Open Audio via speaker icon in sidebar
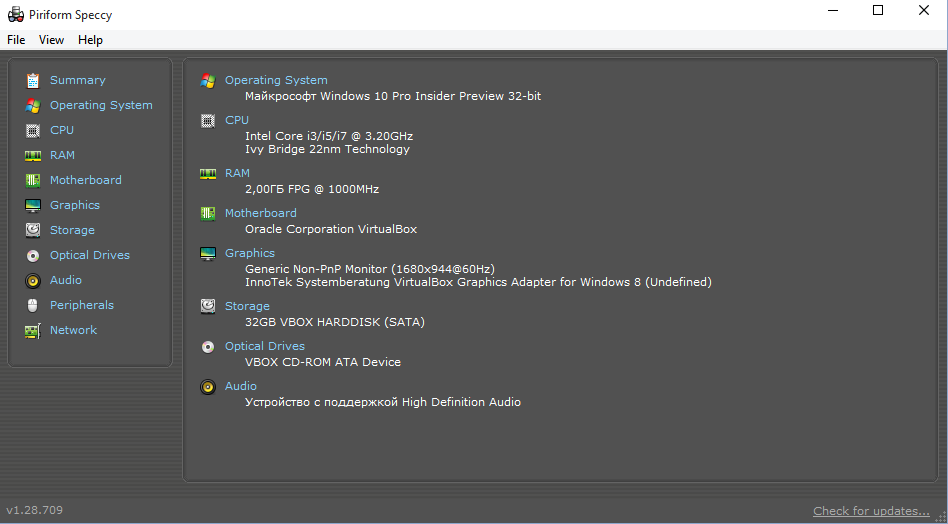 pyautogui.click(x=33, y=280)
